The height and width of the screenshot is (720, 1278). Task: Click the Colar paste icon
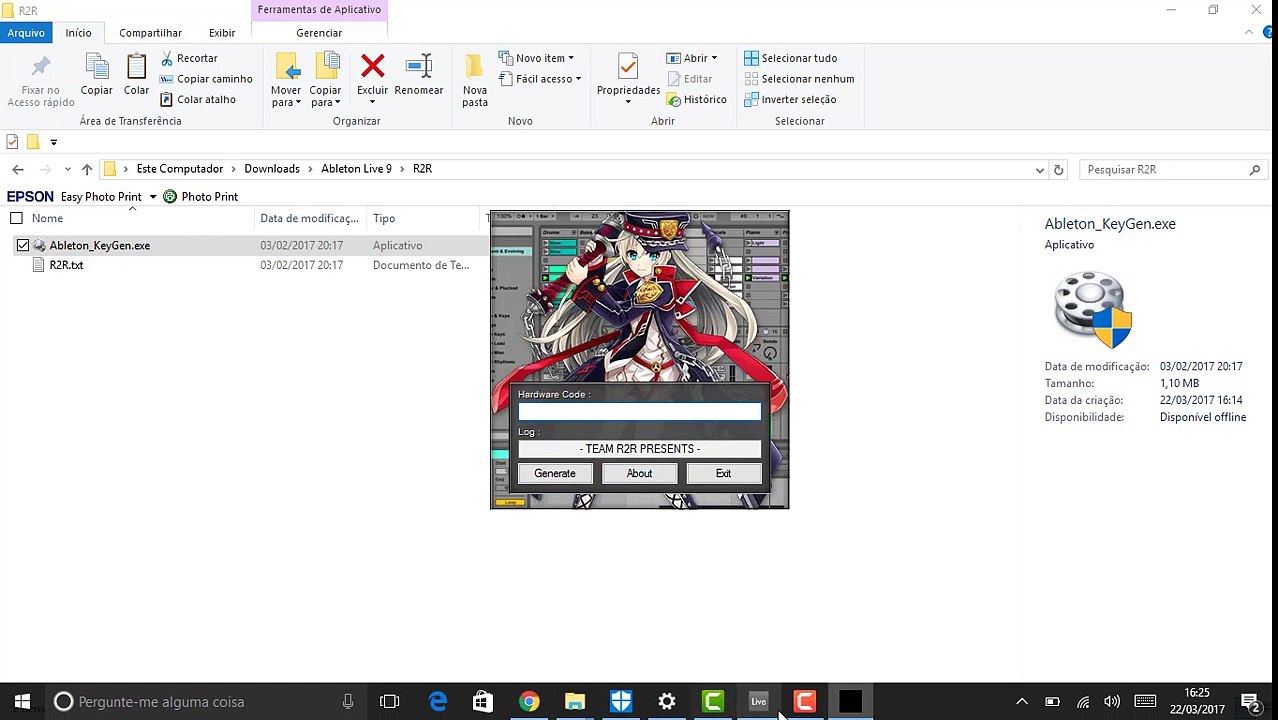136,67
